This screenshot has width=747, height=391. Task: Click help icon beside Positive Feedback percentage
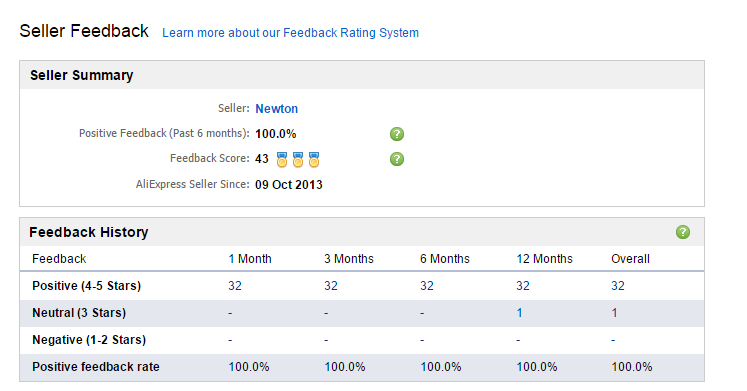tap(397, 134)
